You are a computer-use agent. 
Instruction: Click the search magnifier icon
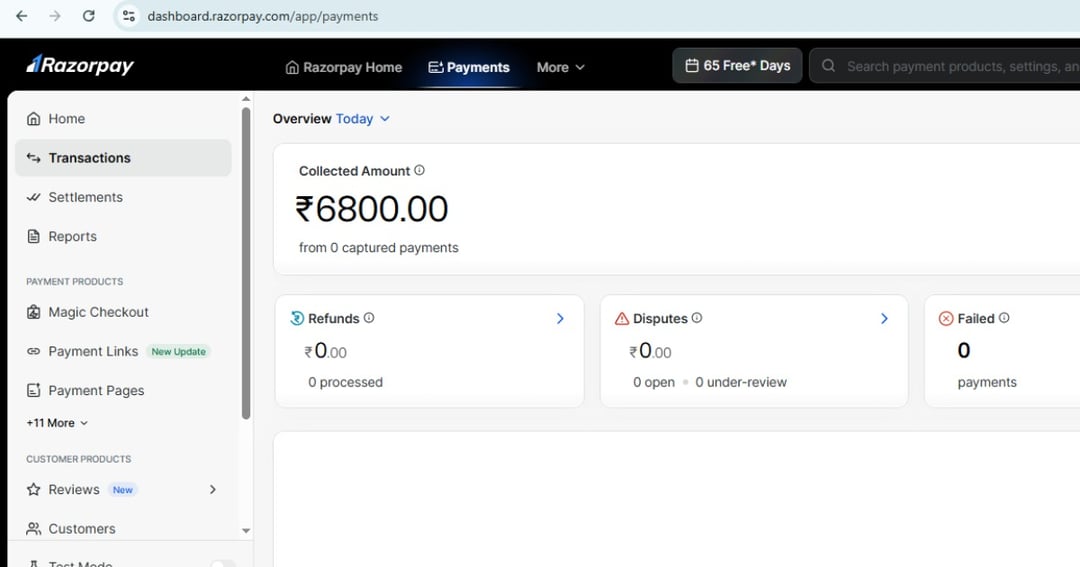(x=829, y=65)
